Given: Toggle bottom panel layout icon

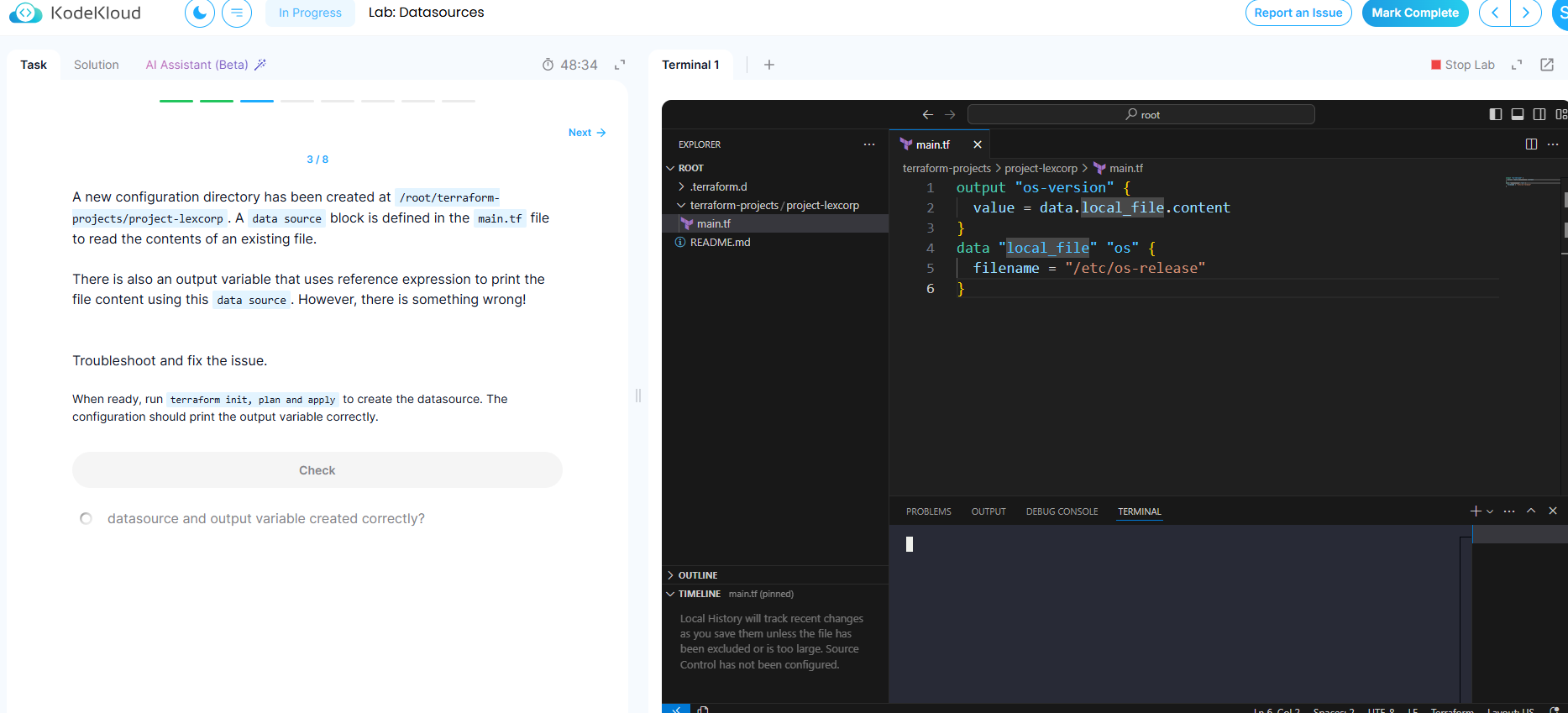Looking at the screenshot, I should pyautogui.click(x=1518, y=114).
